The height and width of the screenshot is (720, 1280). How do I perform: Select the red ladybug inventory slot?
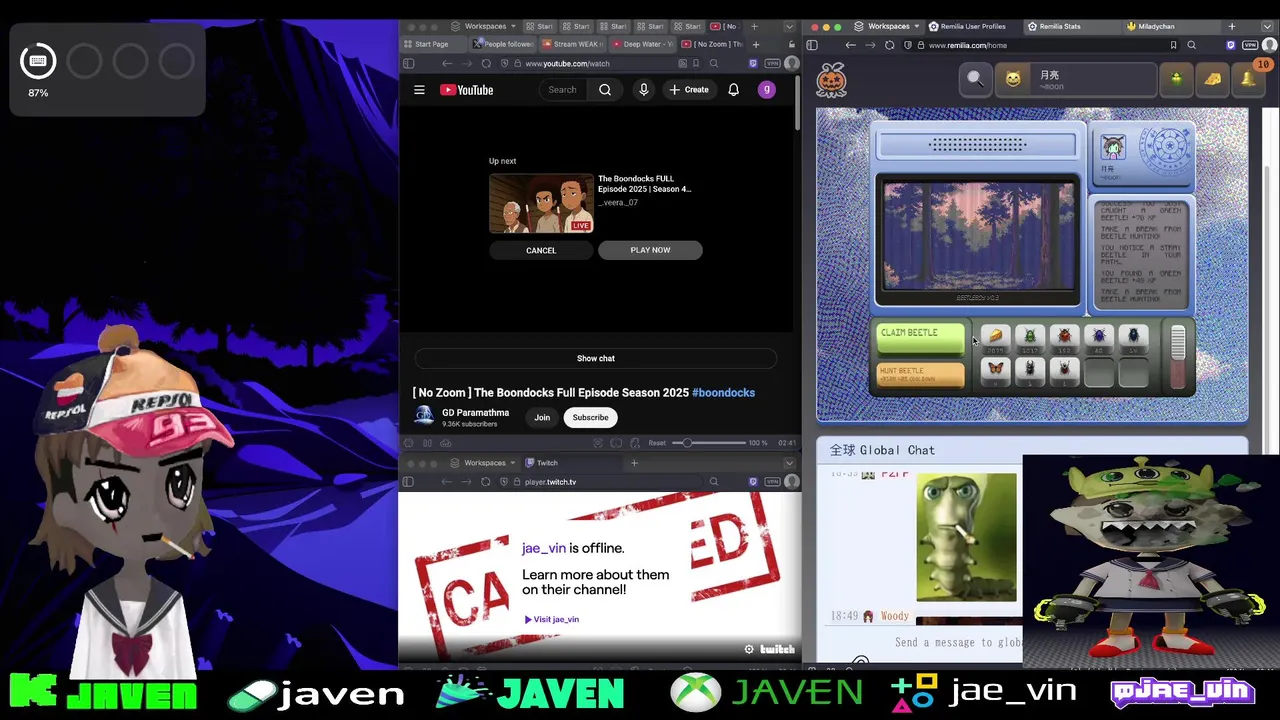click(x=1064, y=337)
